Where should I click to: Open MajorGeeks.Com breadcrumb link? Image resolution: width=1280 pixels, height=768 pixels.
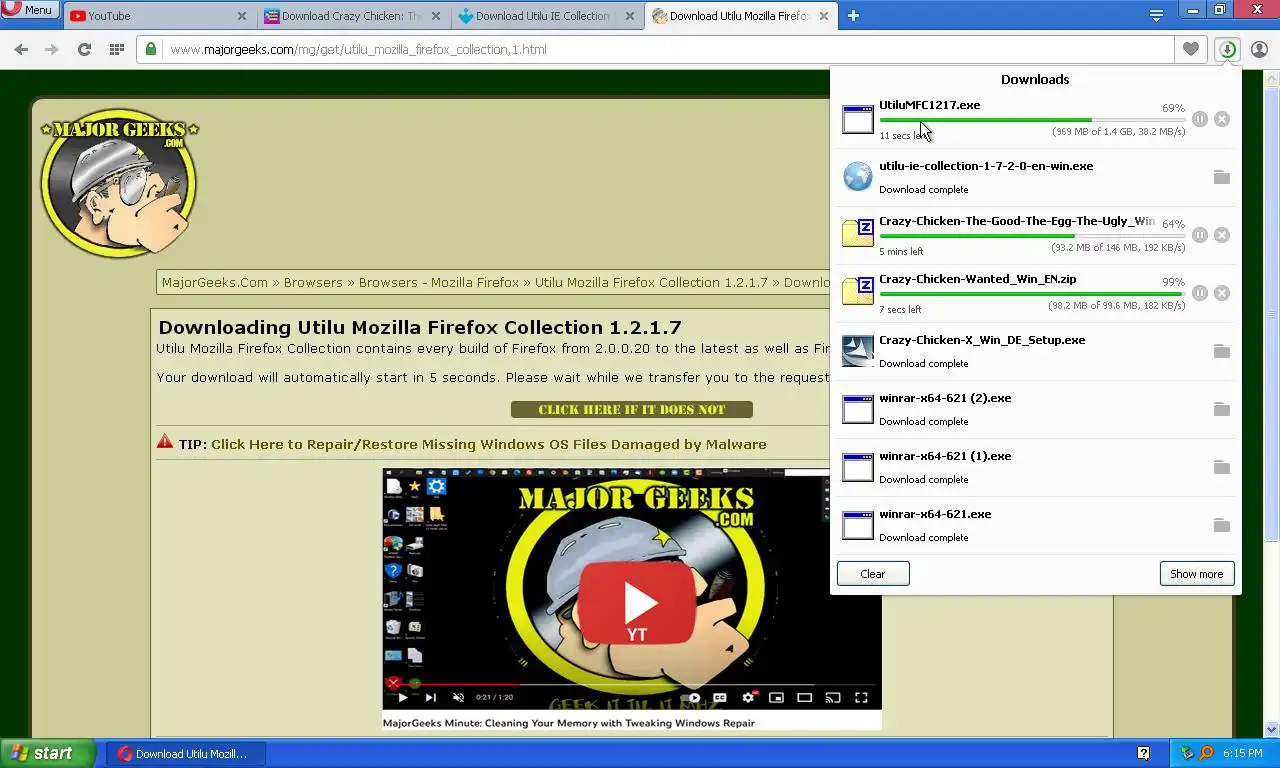click(215, 283)
